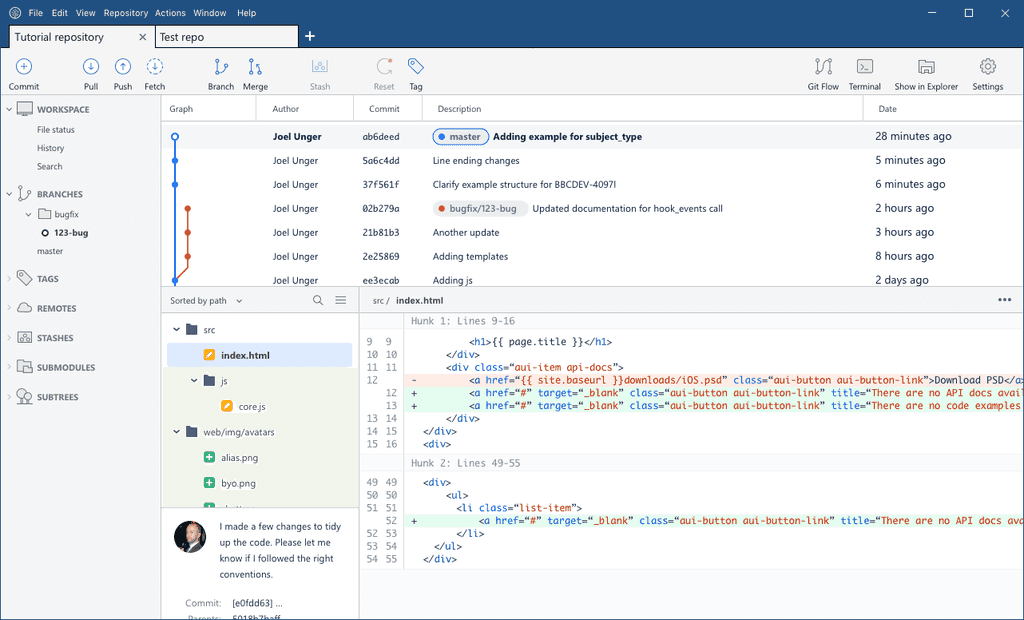Select the Merge toolbar icon
Image resolution: width=1024 pixels, height=620 pixels.
tap(255, 72)
